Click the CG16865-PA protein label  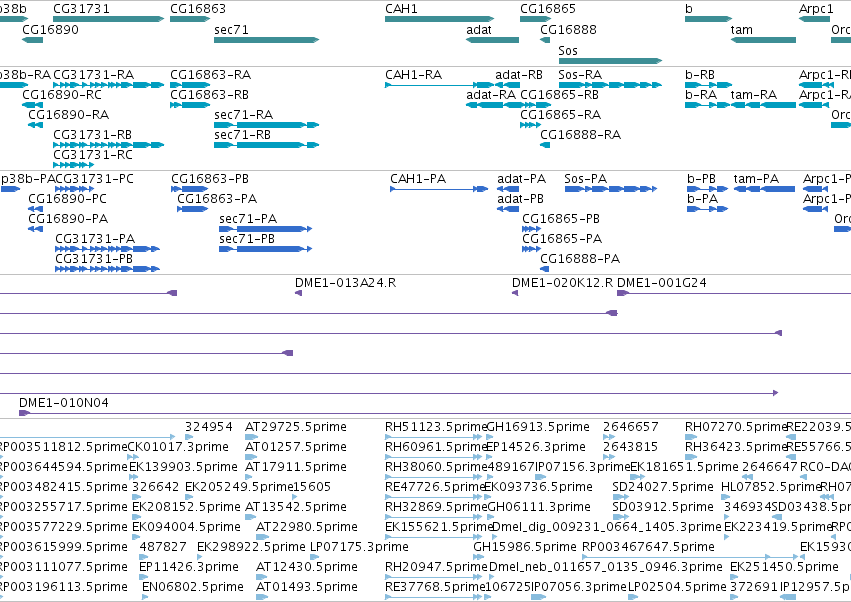562,238
